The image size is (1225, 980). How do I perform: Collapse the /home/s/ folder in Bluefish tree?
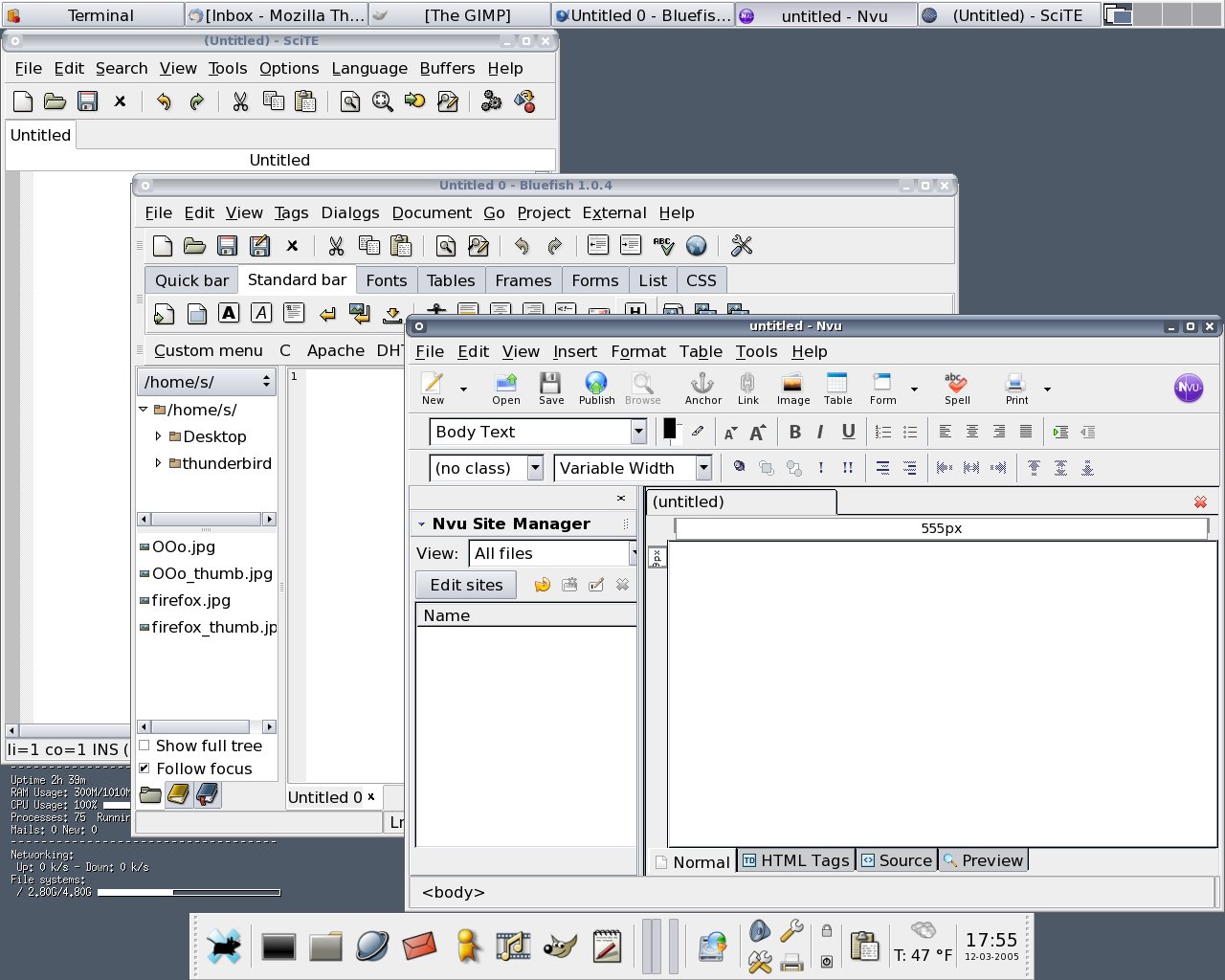(144, 410)
